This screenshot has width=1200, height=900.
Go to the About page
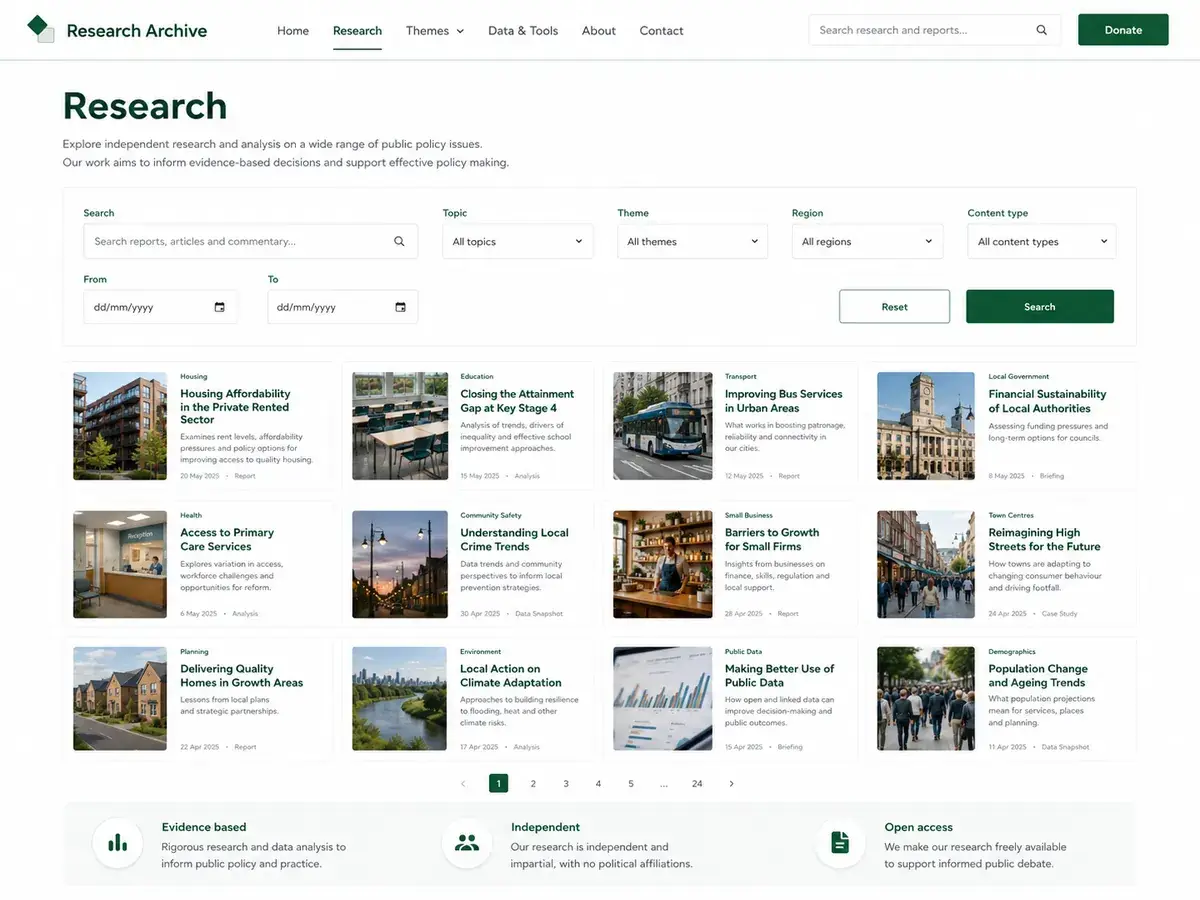click(x=599, y=31)
